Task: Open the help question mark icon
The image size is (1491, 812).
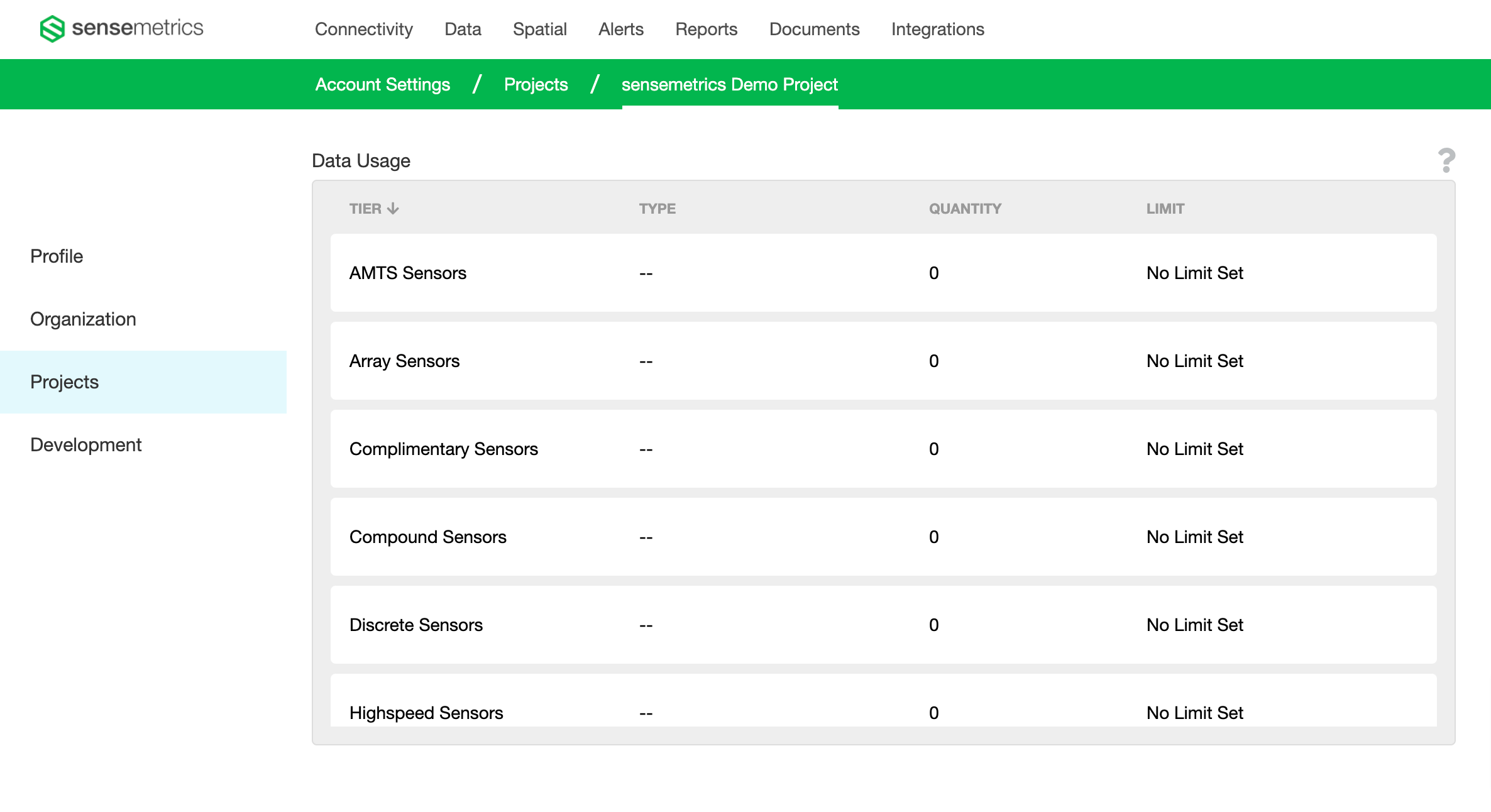Action: coord(1446,160)
